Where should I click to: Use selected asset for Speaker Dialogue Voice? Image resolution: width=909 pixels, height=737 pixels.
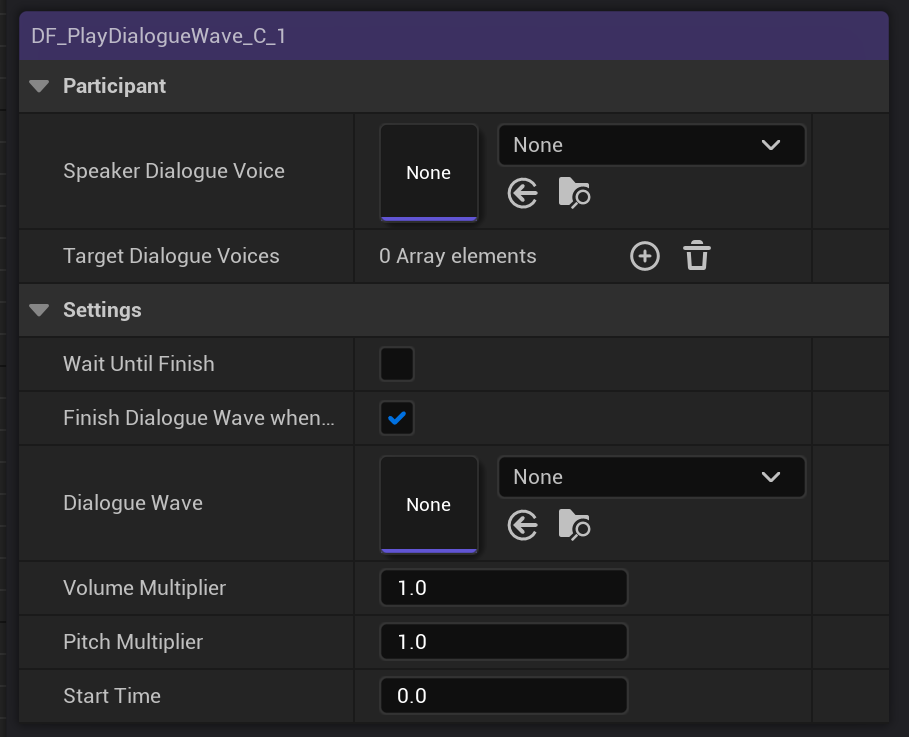click(522, 193)
